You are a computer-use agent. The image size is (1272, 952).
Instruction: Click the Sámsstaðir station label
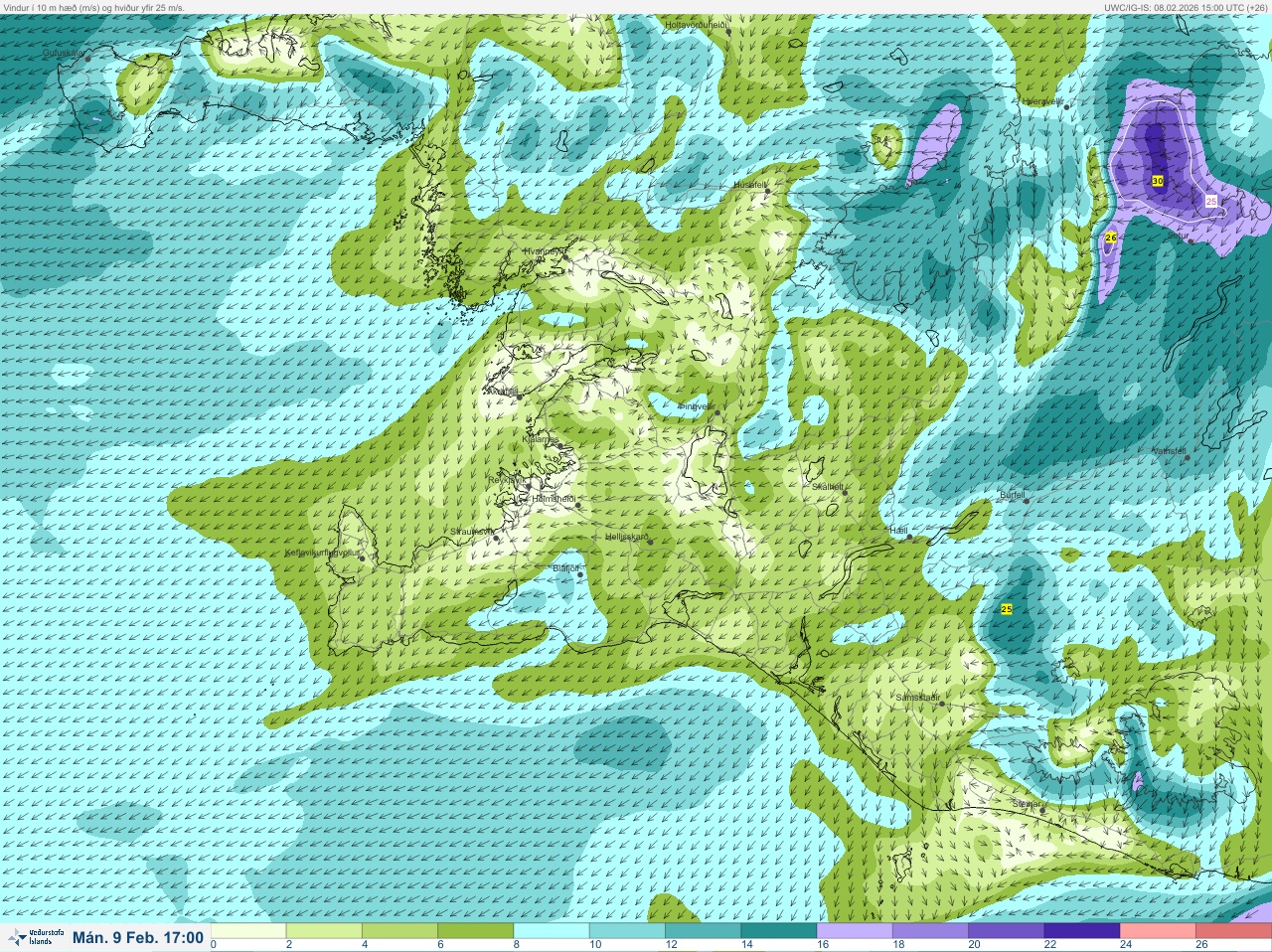917,698
